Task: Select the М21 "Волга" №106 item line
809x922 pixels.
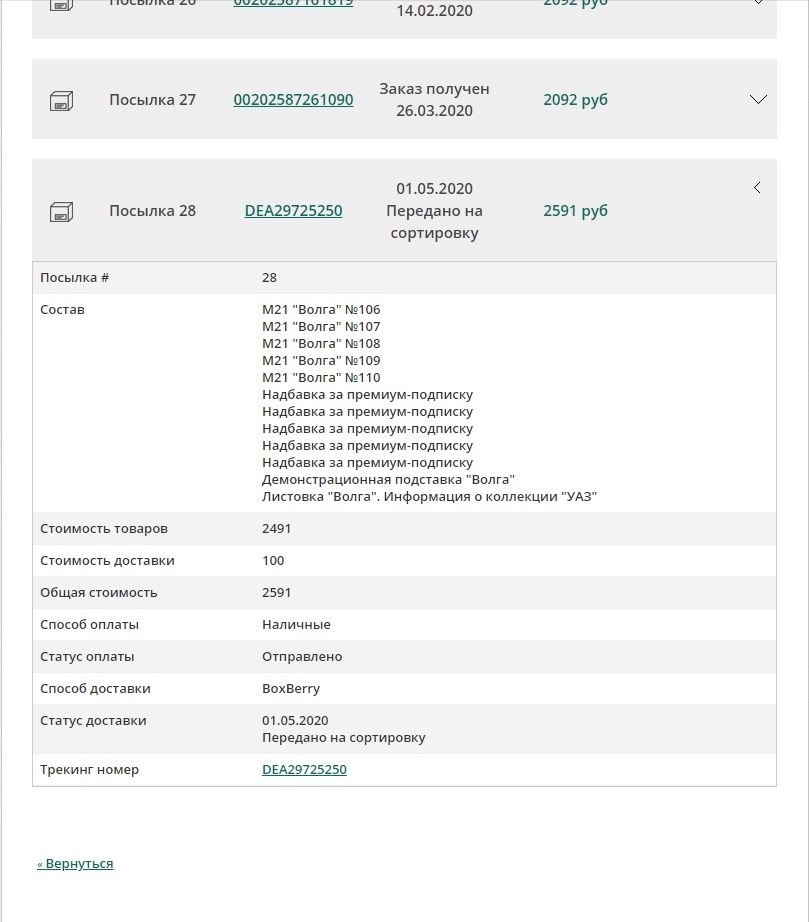Action: coord(321,309)
